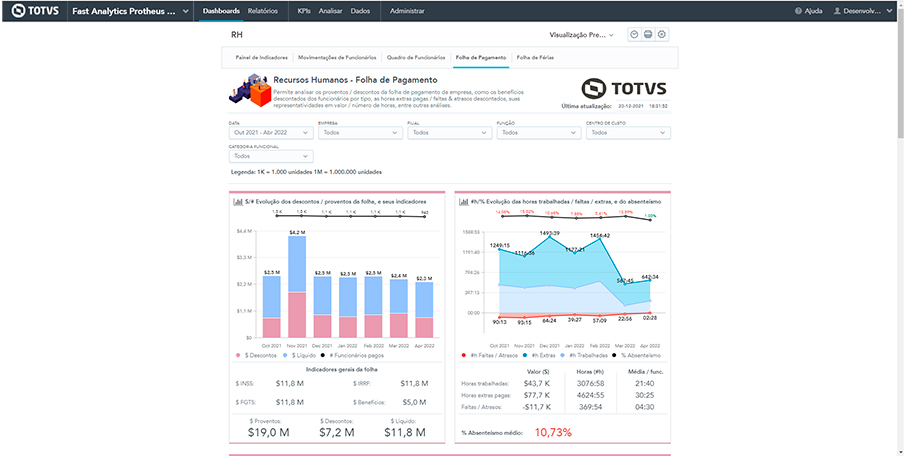Go to Dashboards in top navigation

pos(221,11)
